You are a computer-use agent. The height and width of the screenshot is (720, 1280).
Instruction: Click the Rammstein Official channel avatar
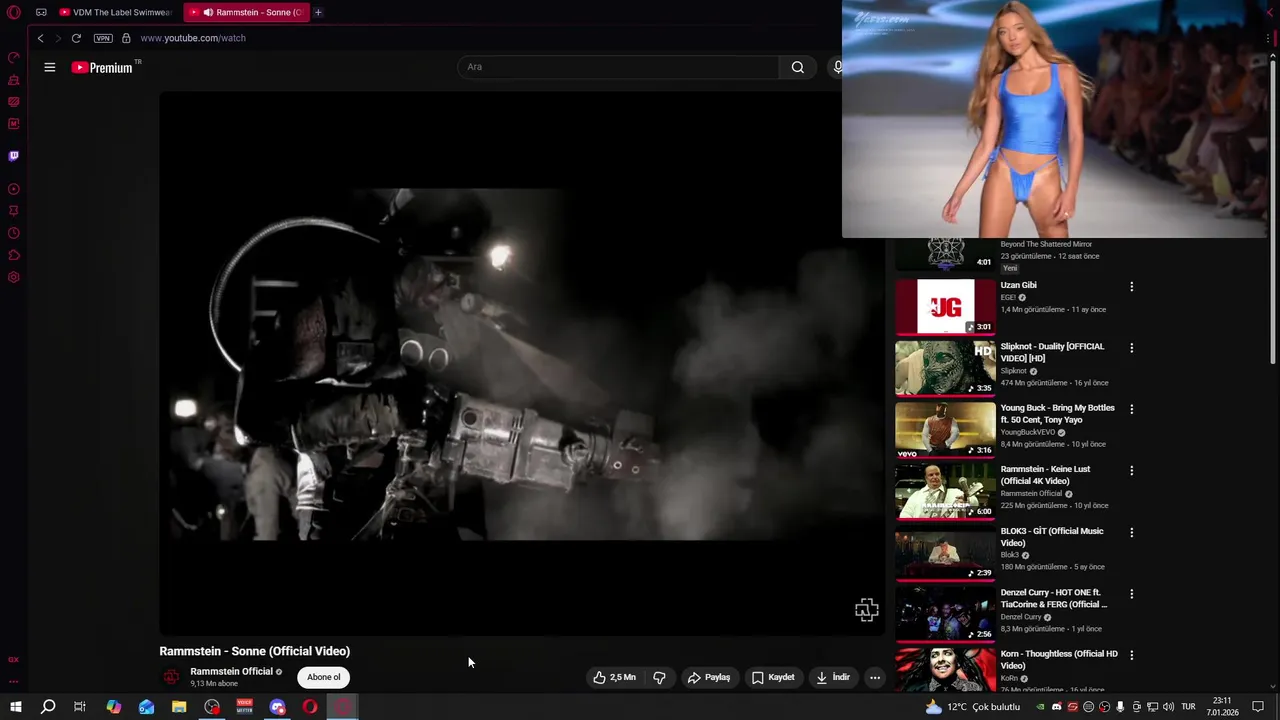click(172, 677)
